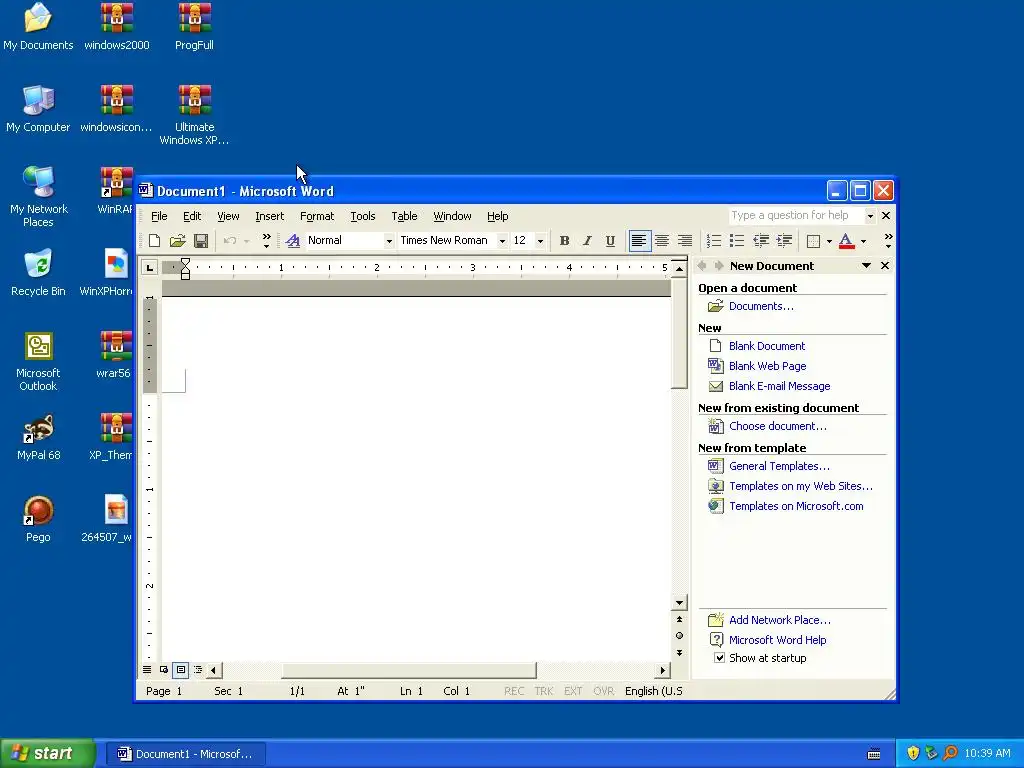Open the Format menu
The image size is (1024, 768).
coord(317,216)
